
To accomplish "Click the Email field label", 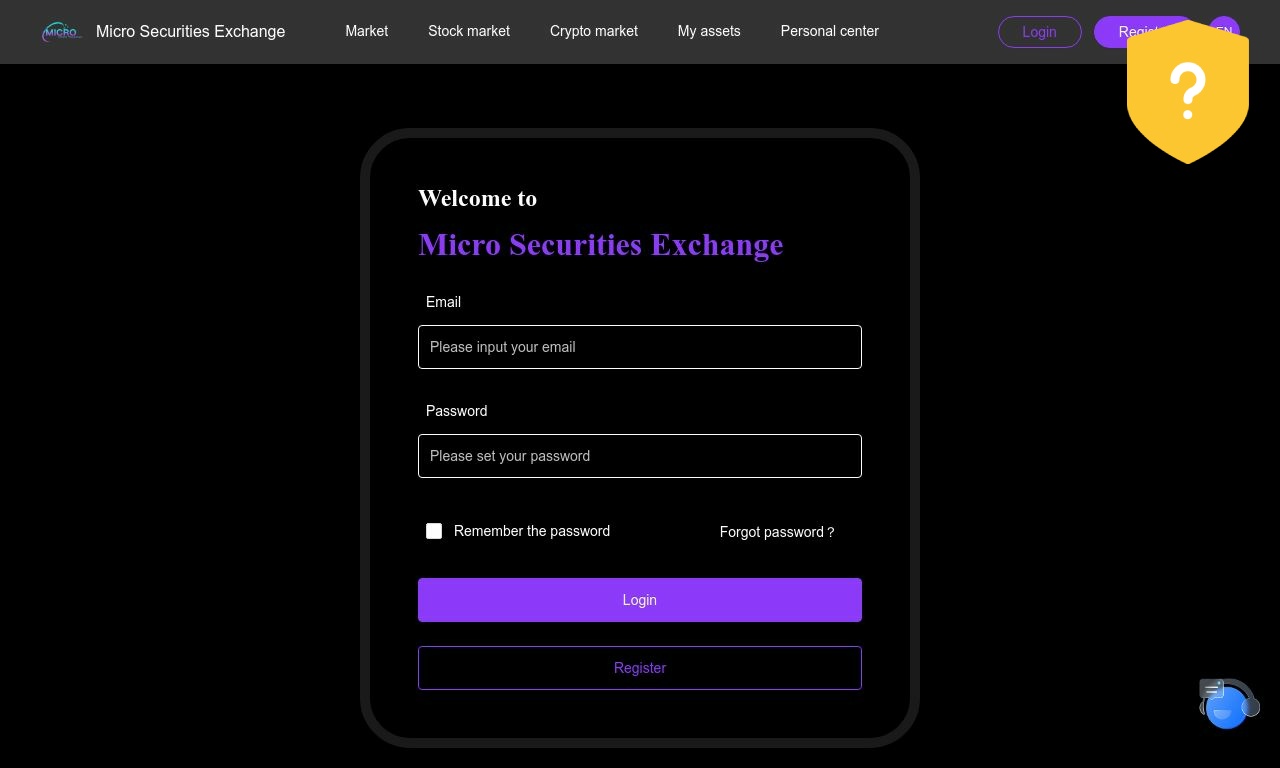I will pyautogui.click(x=443, y=302).
